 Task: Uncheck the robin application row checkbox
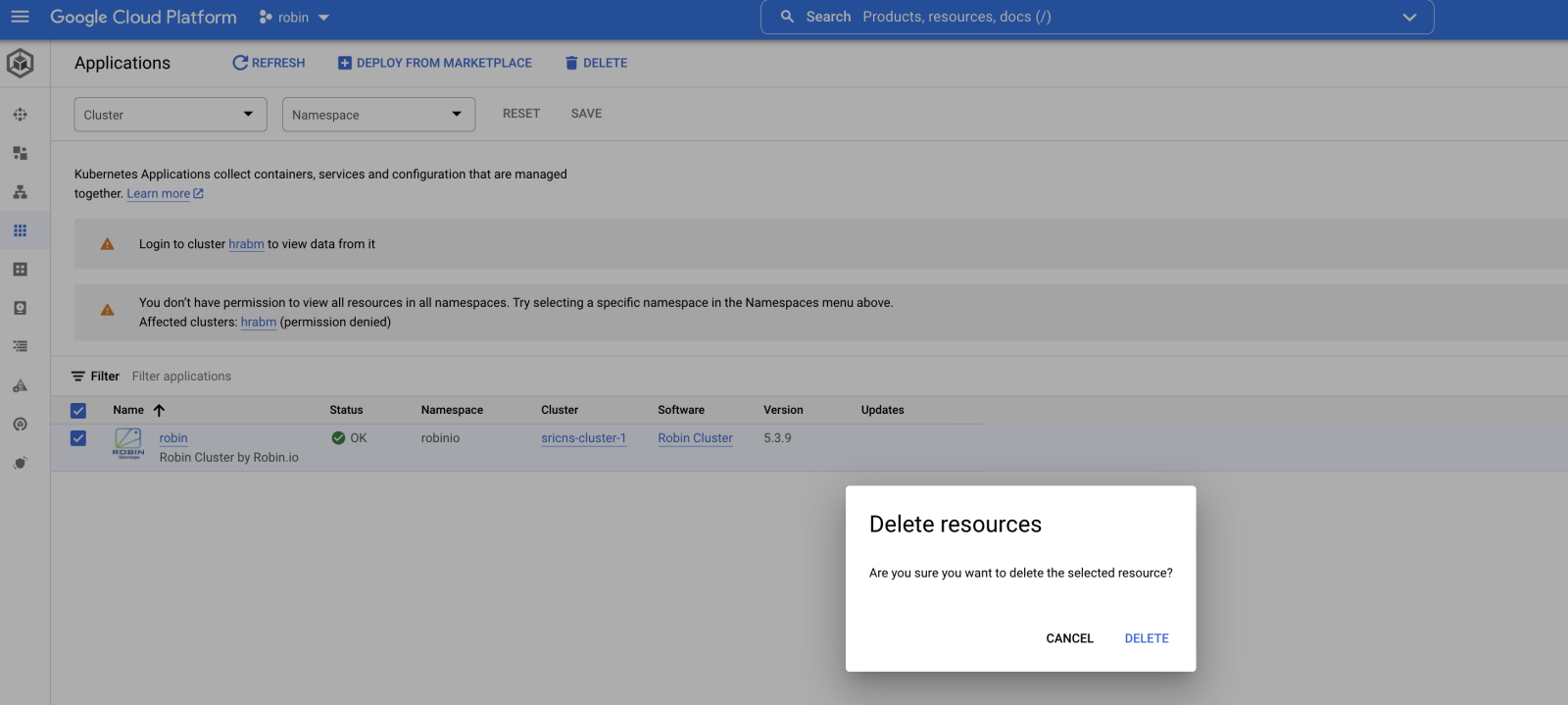[78, 438]
